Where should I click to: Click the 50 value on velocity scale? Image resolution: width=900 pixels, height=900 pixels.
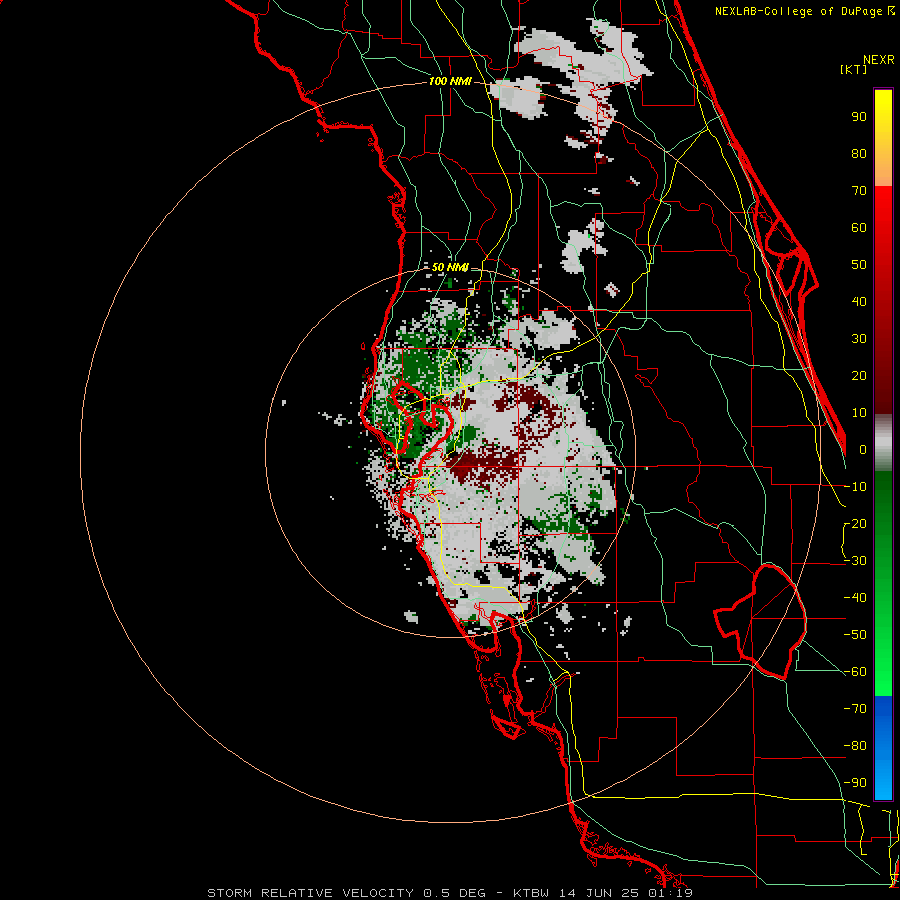point(859,265)
